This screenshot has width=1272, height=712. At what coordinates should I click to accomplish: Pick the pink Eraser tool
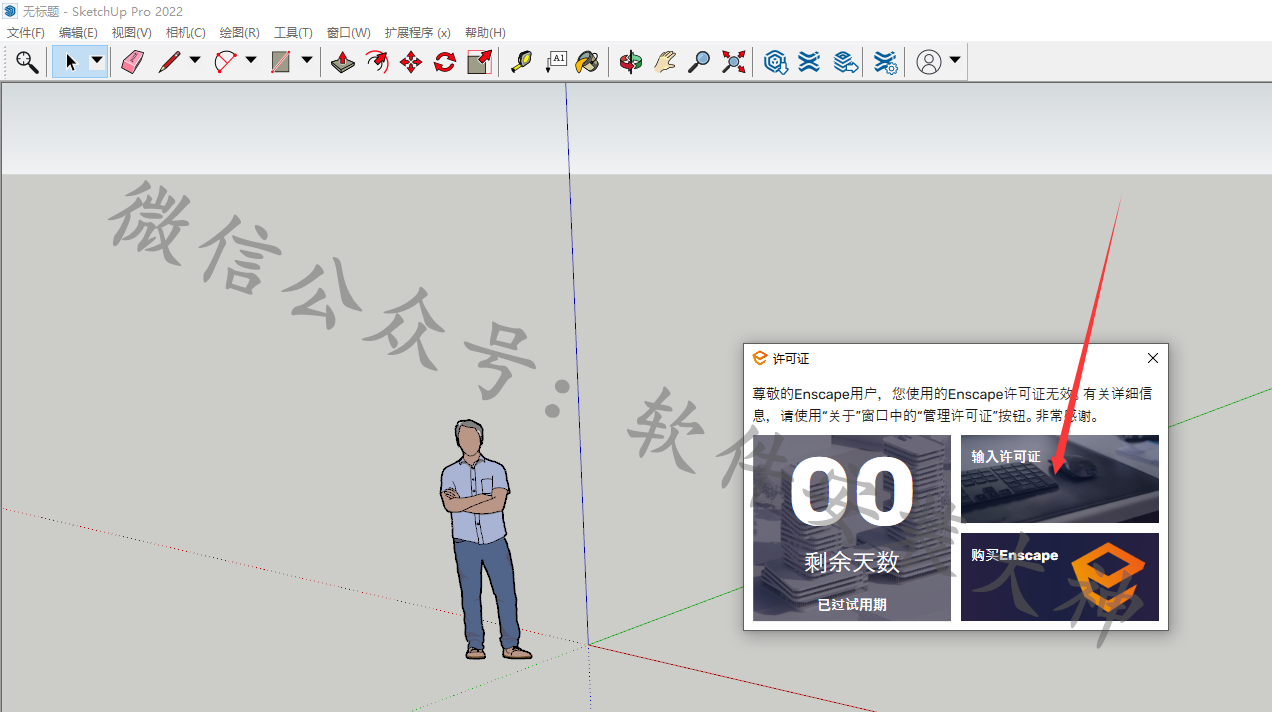[x=132, y=62]
